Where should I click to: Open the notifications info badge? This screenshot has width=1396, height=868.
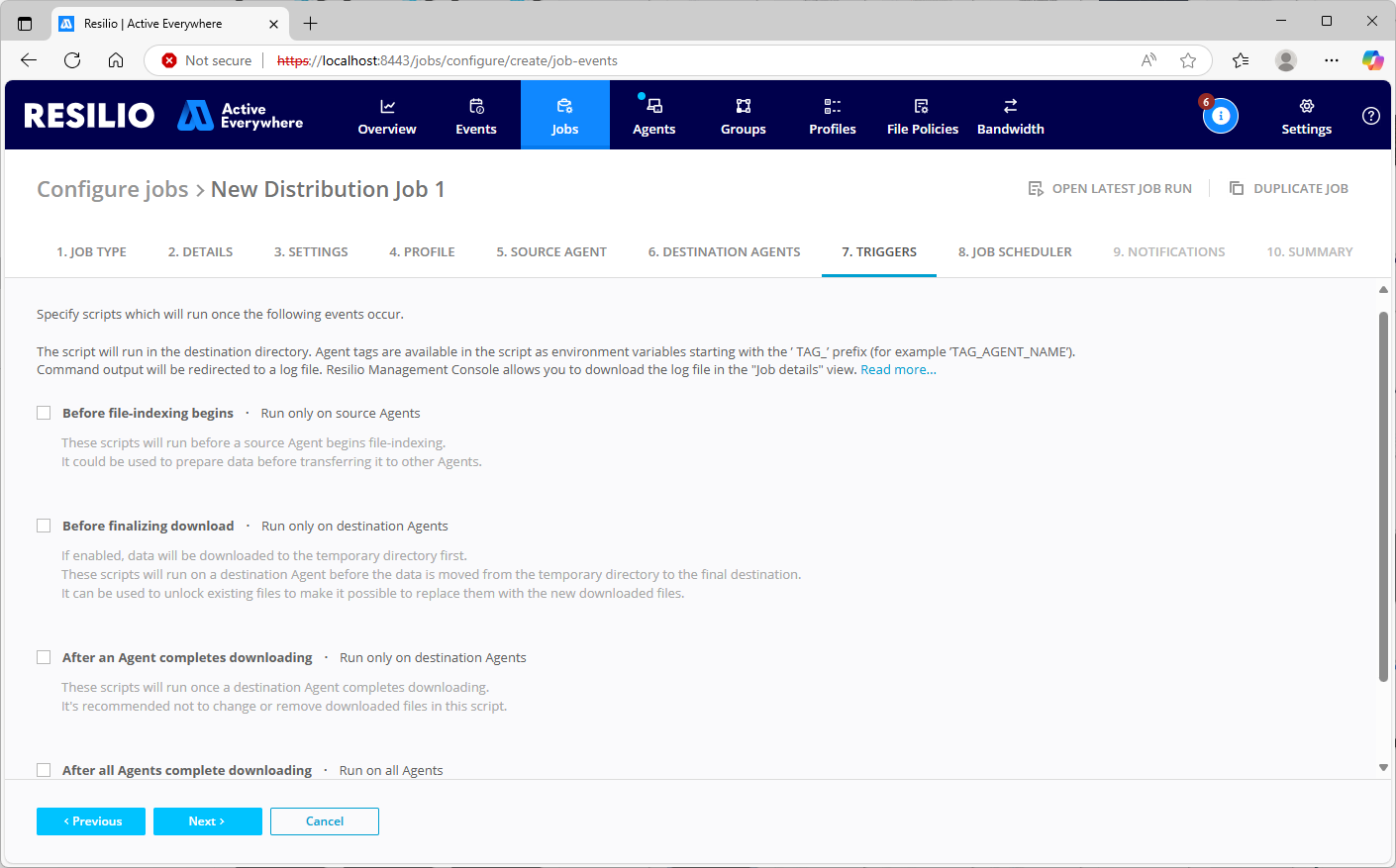1220,116
